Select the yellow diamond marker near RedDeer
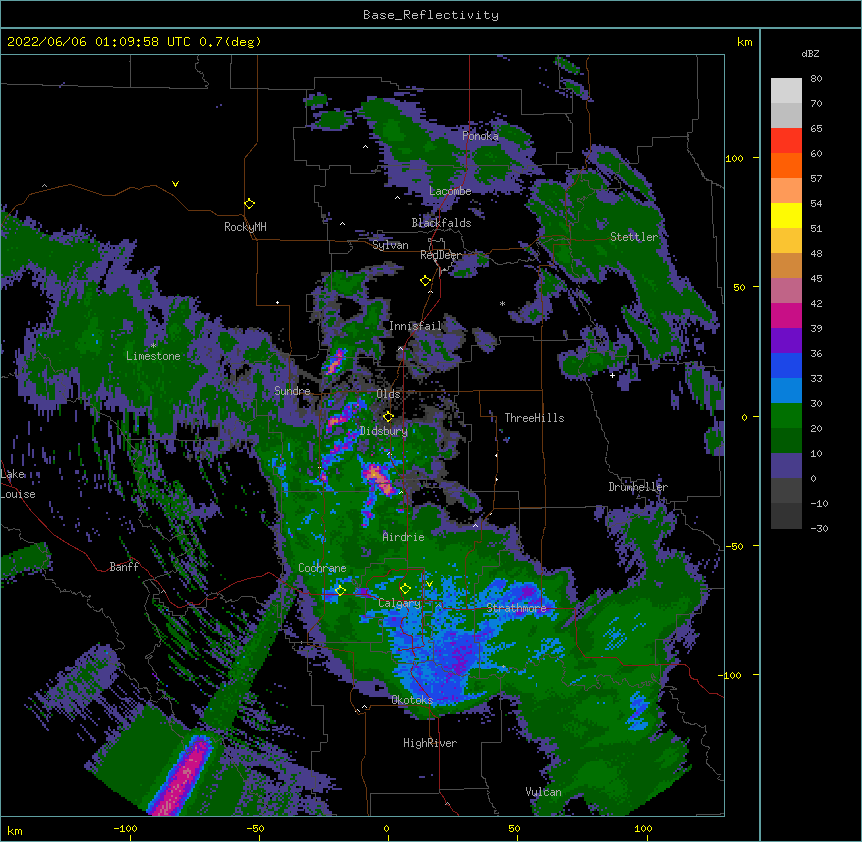This screenshot has height=842, width=862. 425,281
